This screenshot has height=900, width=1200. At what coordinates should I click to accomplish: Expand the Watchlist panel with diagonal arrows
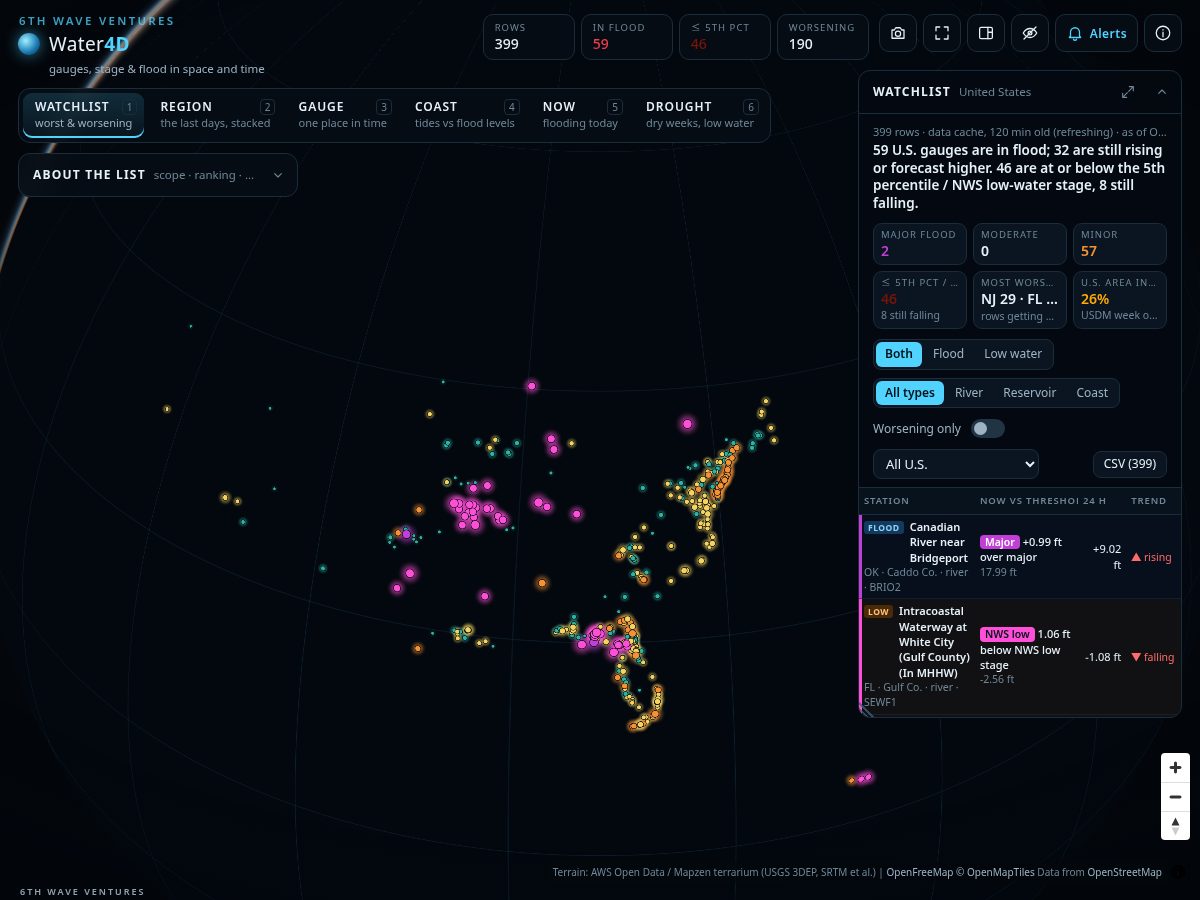(x=1128, y=92)
